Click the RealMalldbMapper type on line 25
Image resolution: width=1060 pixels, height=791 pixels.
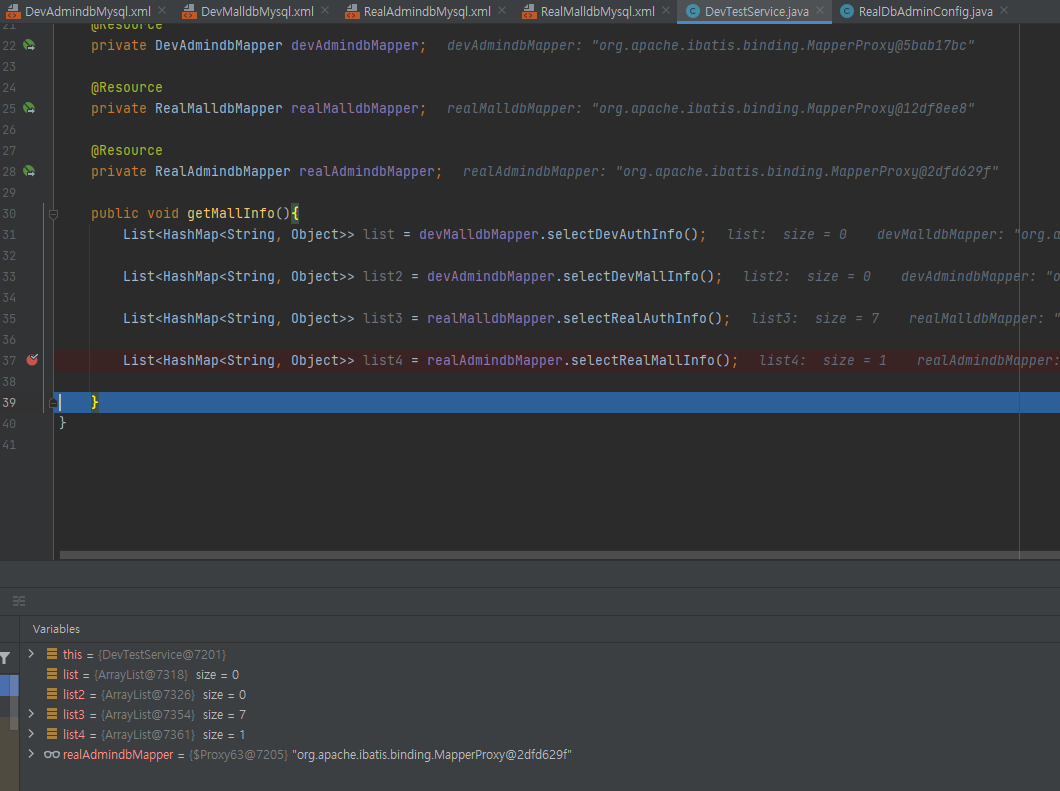pos(218,108)
